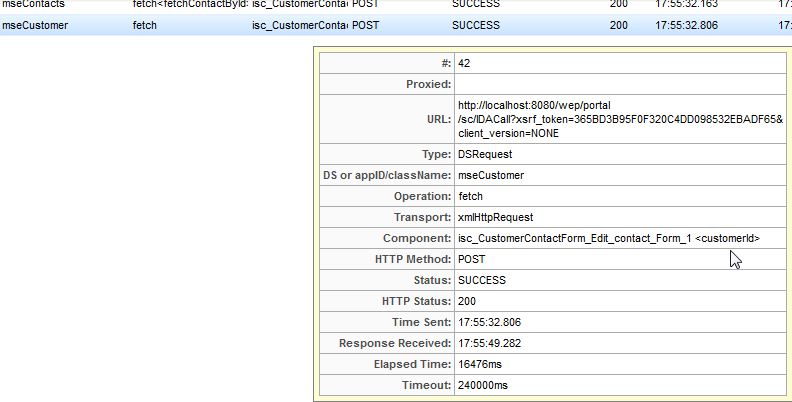Click the 17:55:32.806 time cell in the highlighted row
The width and height of the screenshot is (792, 402).
click(688, 25)
